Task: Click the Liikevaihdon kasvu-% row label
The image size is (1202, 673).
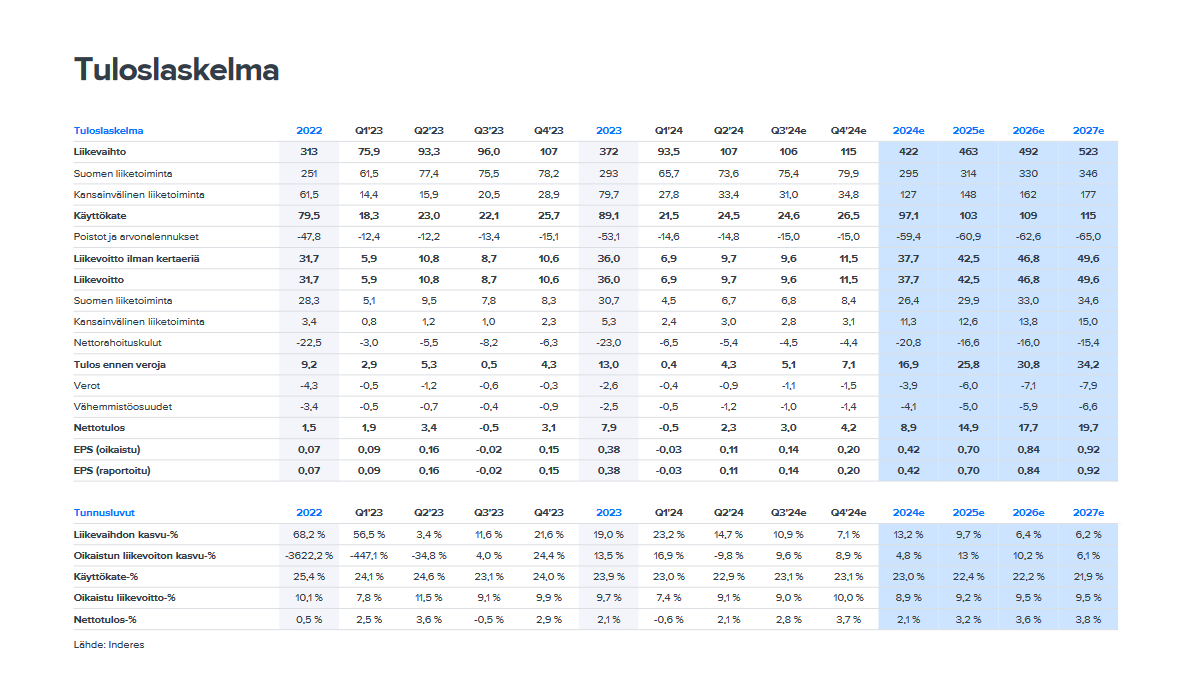Action: point(131,534)
